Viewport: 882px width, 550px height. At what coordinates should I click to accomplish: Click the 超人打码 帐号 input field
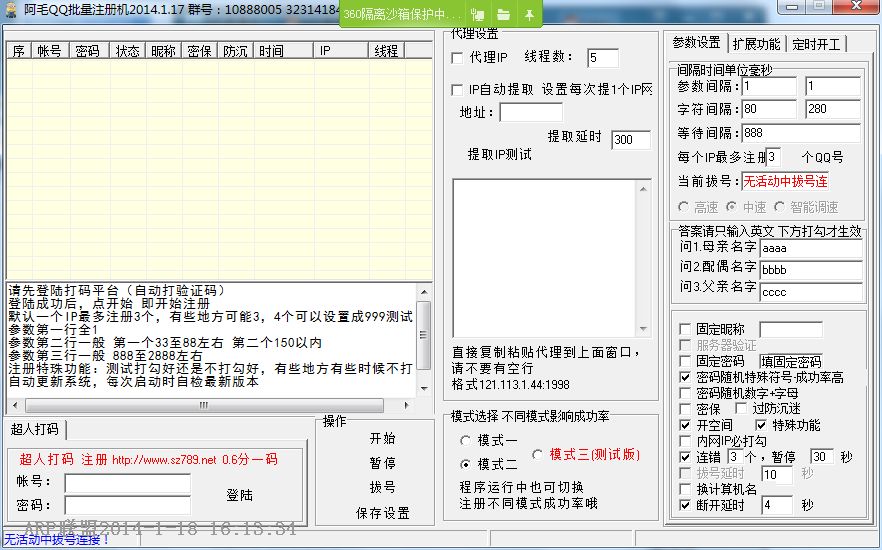(x=128, y=483)
